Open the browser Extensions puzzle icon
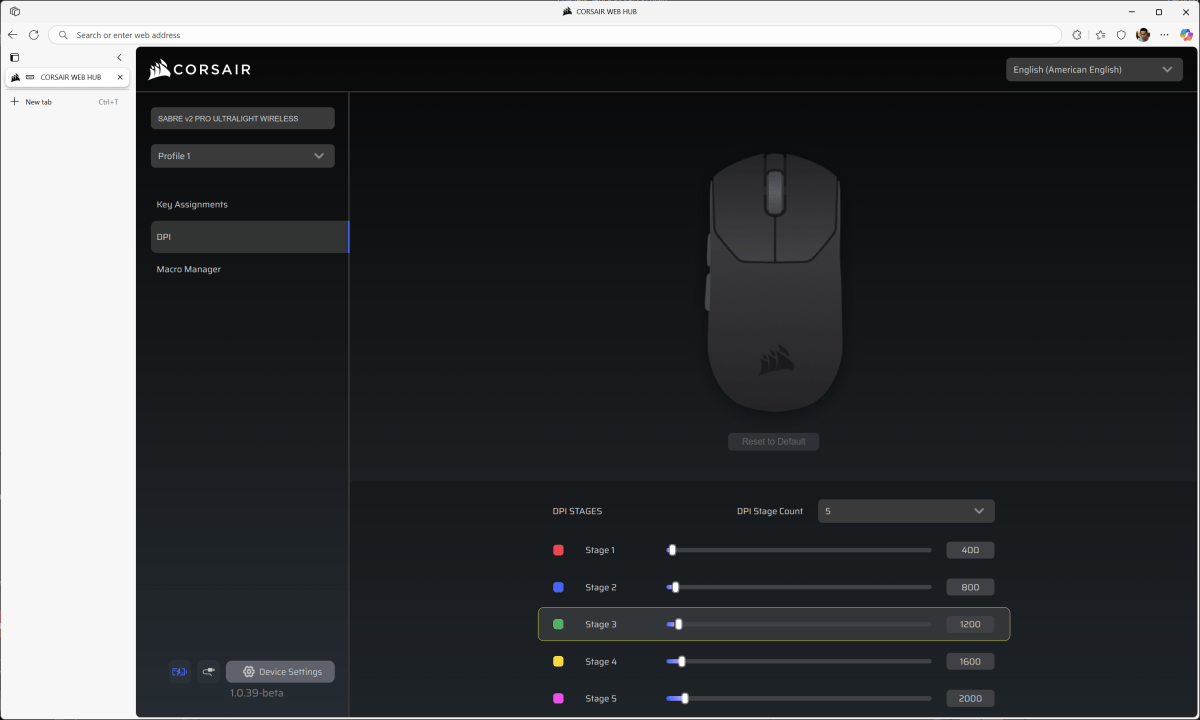The image size is (1200, 720). [x=1077, y=35]
